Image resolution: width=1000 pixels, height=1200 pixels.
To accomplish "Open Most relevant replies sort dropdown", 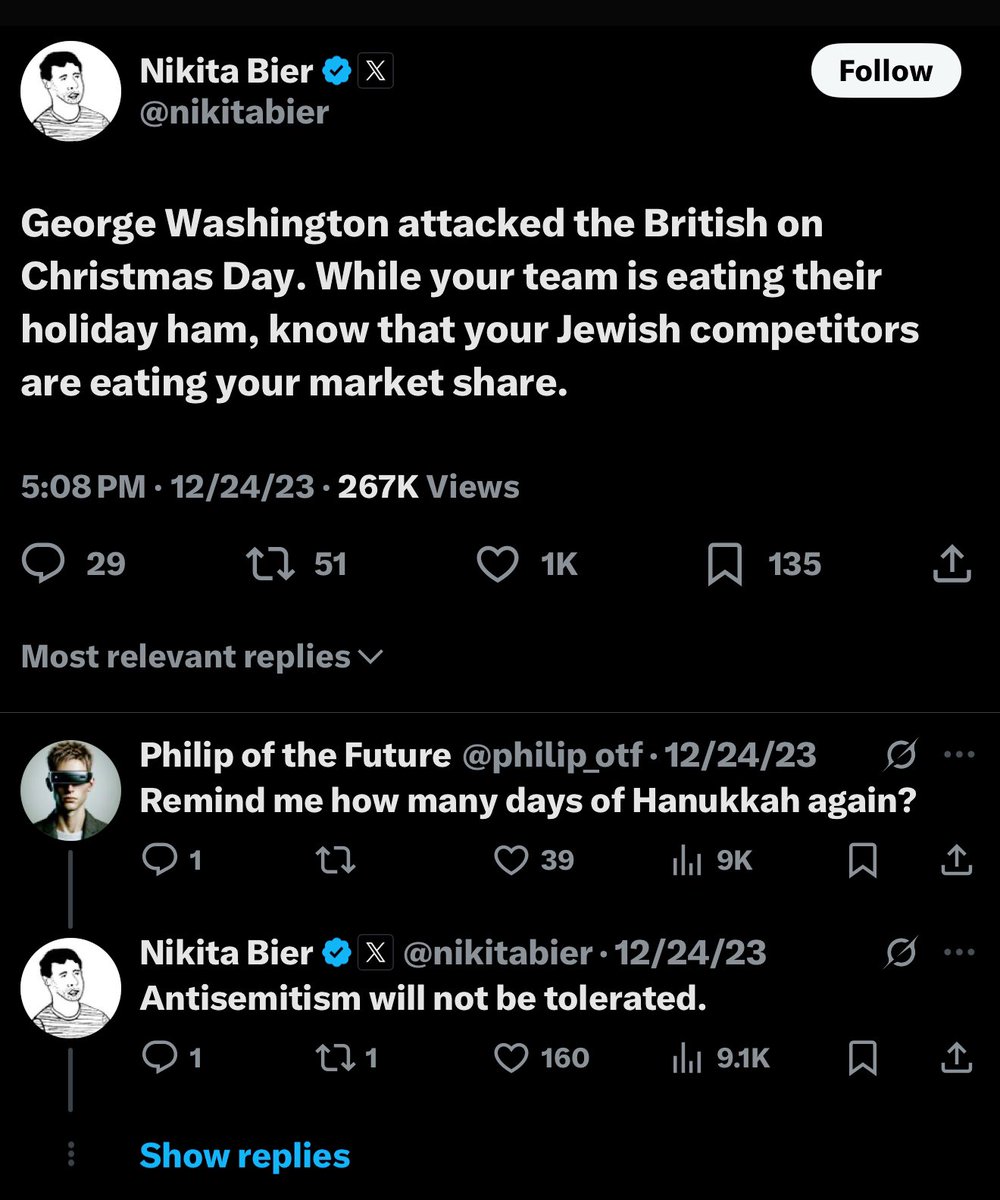I will click(x=202, y=657).
